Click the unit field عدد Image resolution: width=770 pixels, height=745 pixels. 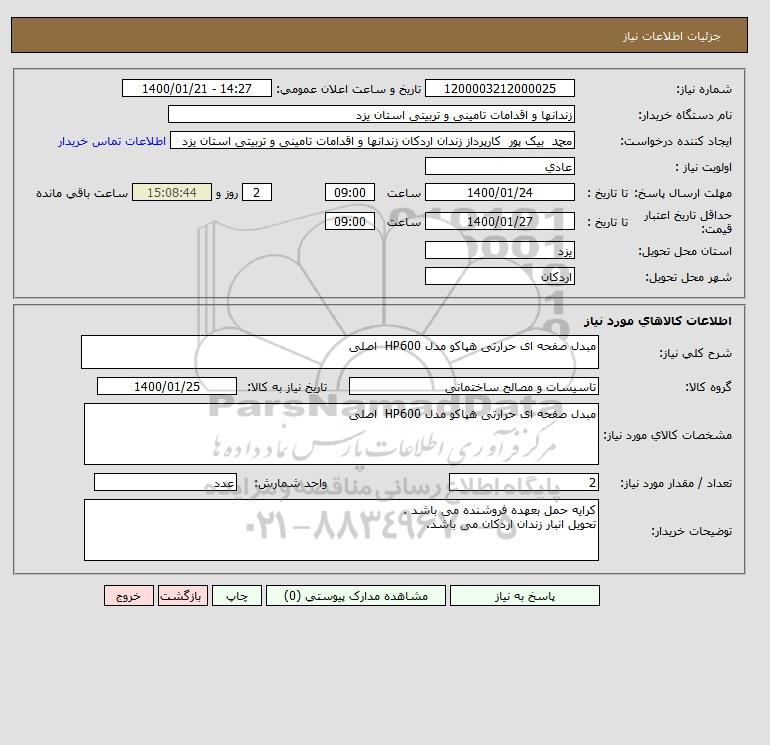tap(165, 483)
